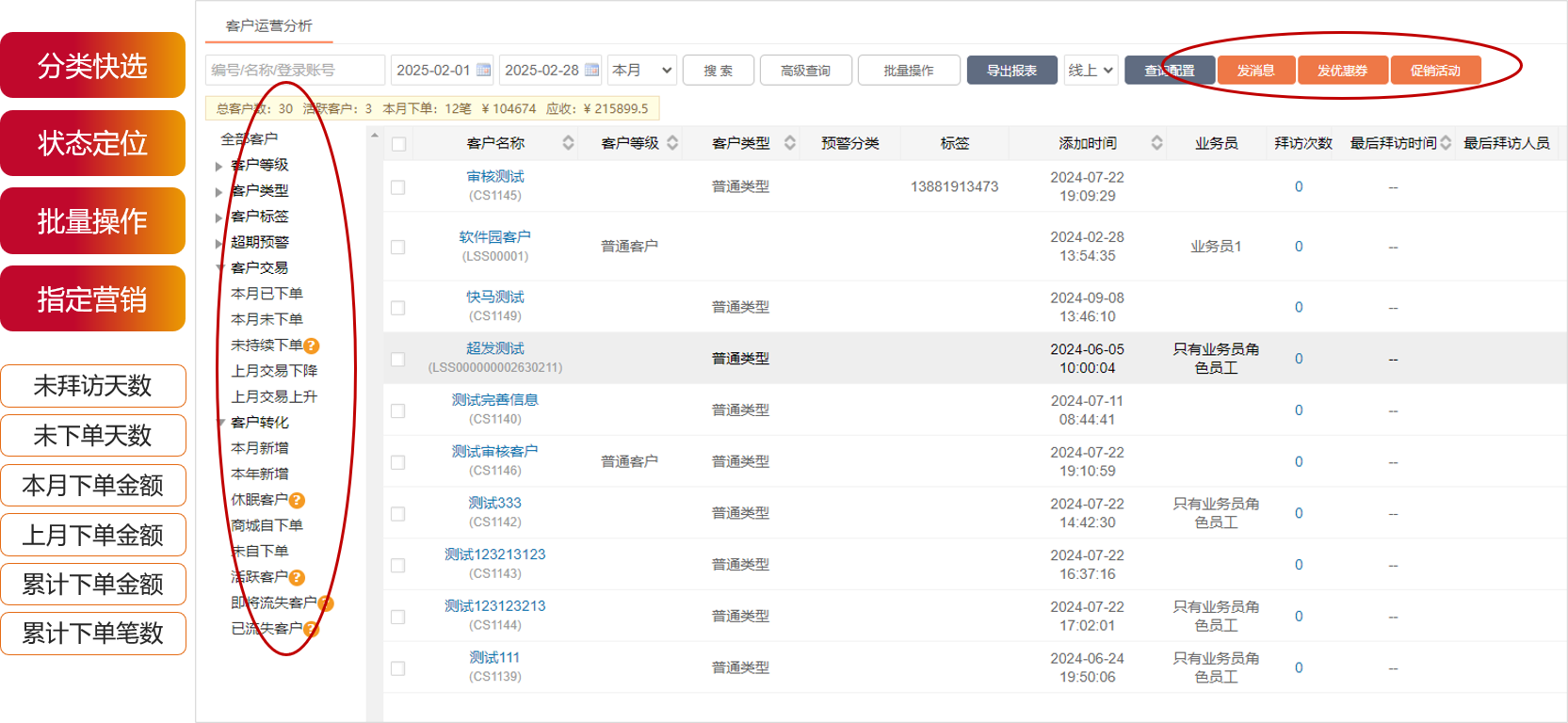The width and height of the screenshot is (1568, 723).
Task: Click help icon beside 活跃客户
Action: tap(297, 577)
